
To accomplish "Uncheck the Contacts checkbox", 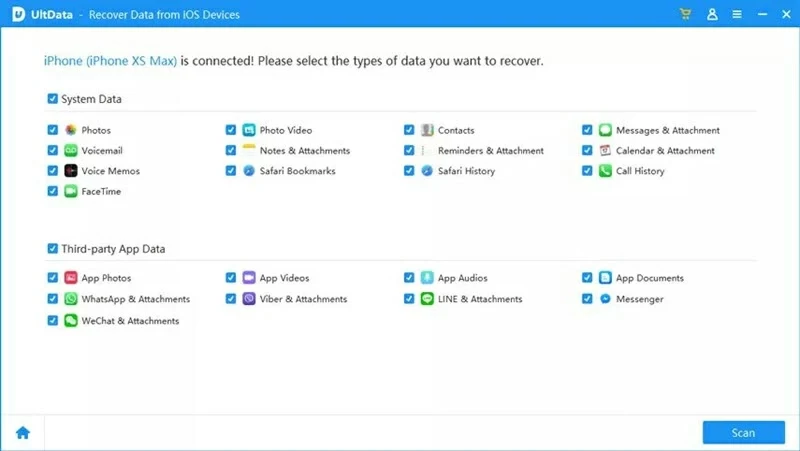I will (409, 130).
